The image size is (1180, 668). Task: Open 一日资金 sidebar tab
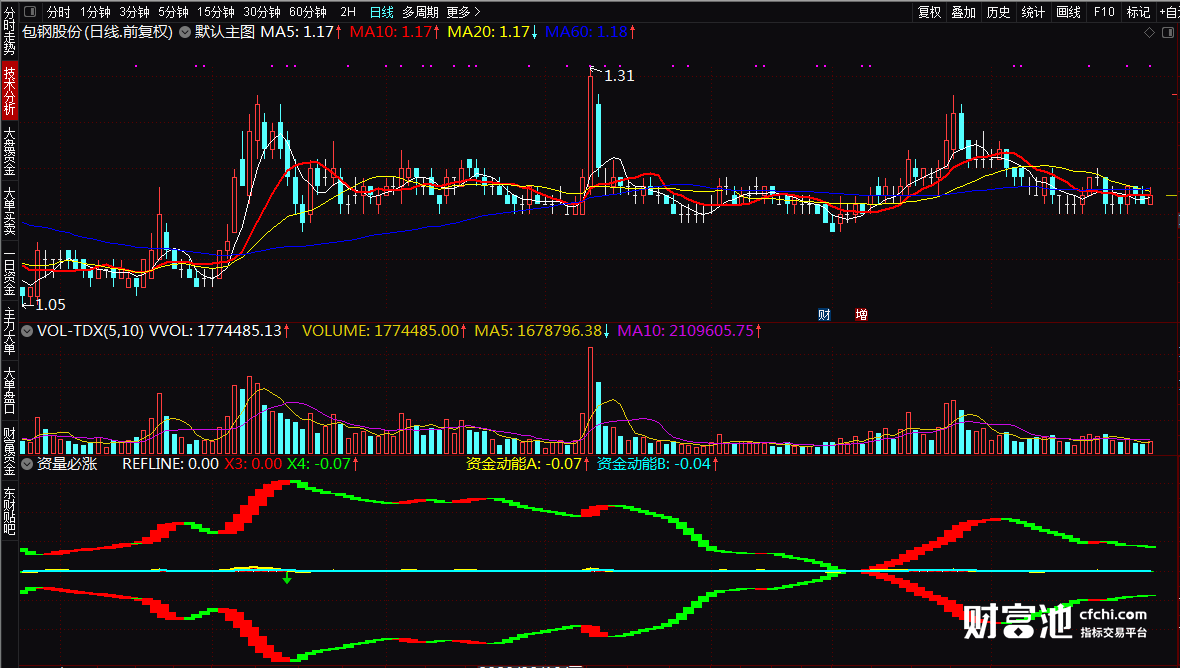point(9,272)
